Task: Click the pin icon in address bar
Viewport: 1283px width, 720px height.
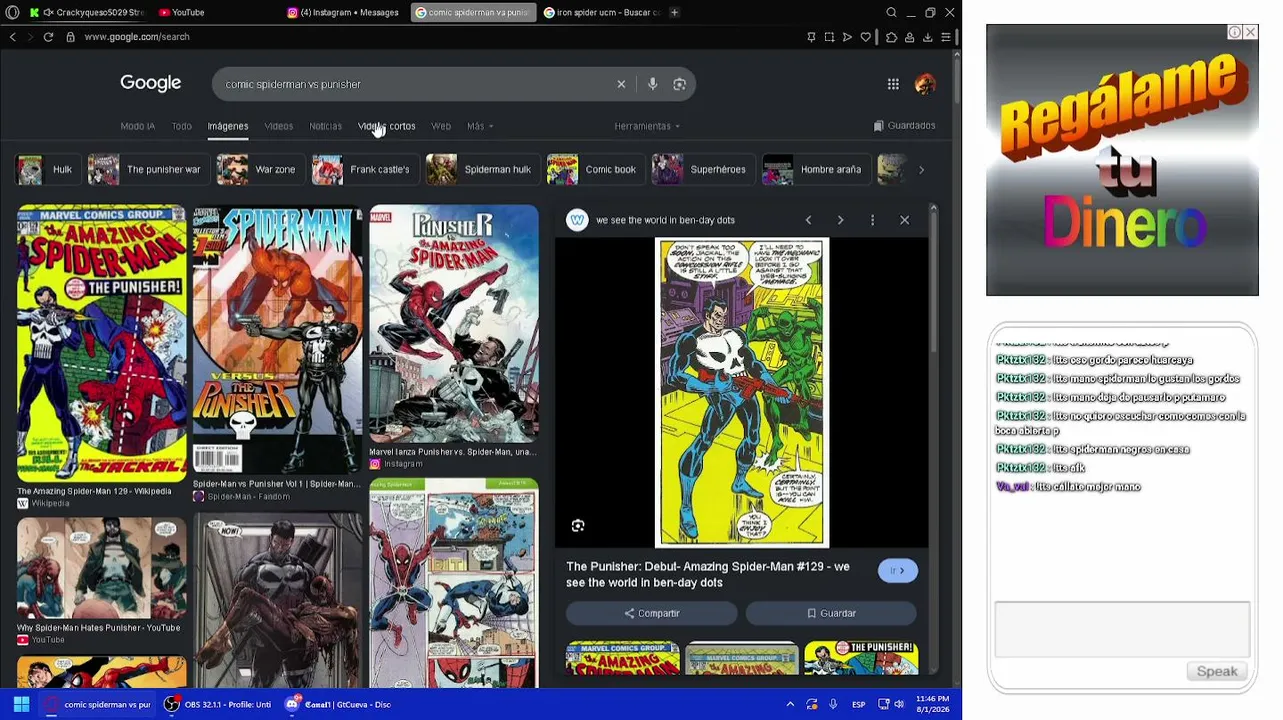Action: point(811,37)
